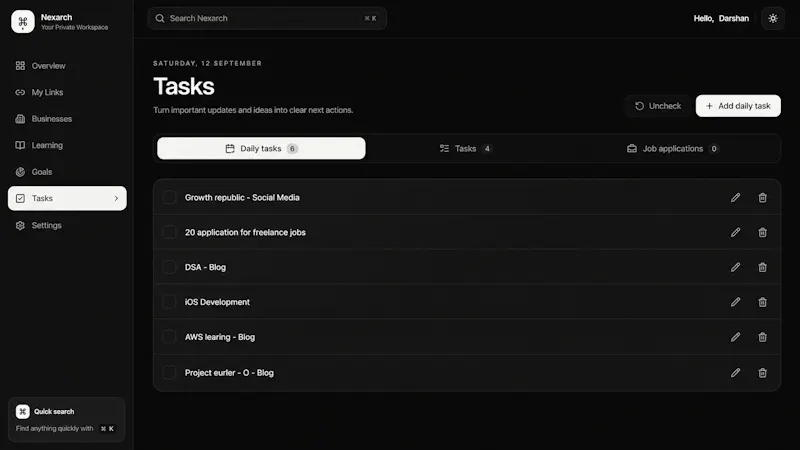
Task: Open Overview in the sidebar
Action: (67, 66)
